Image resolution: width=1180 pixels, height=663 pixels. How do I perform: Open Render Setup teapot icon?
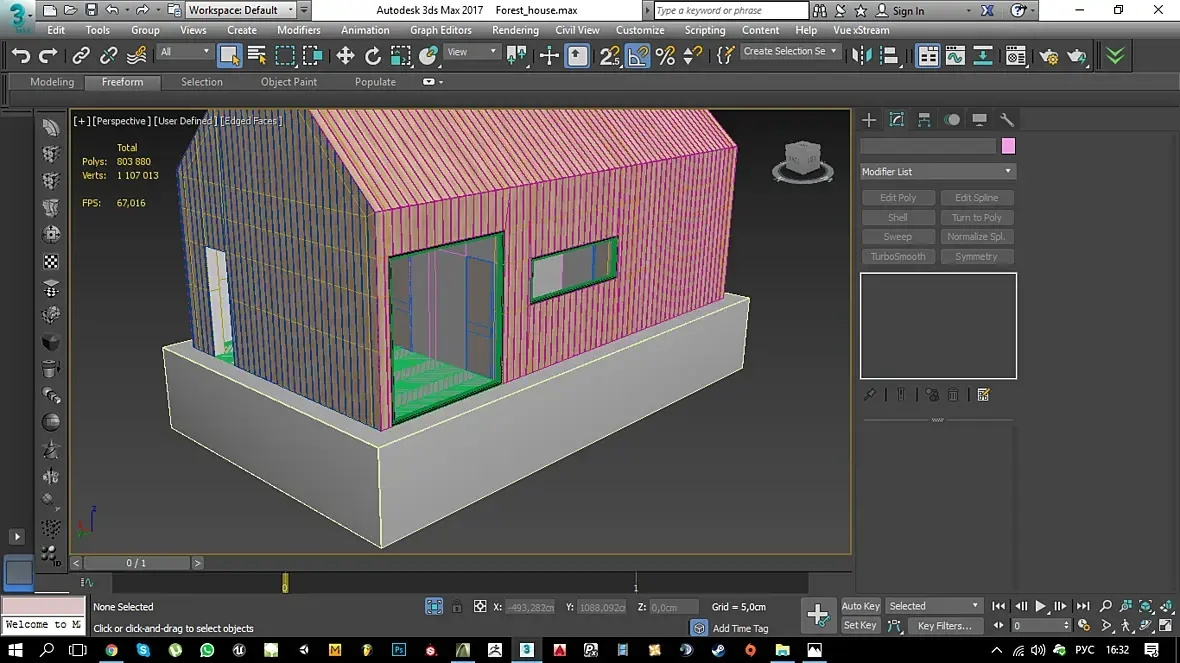tap(1048, 56)
